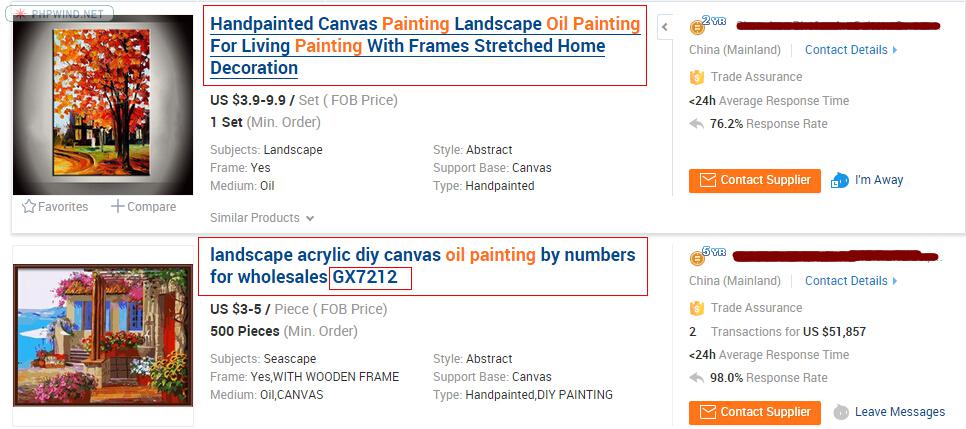This screenshot has height=429, width=966.
Task: Open the seaside villa painting thumbnail
Action: tap(102, 333)
